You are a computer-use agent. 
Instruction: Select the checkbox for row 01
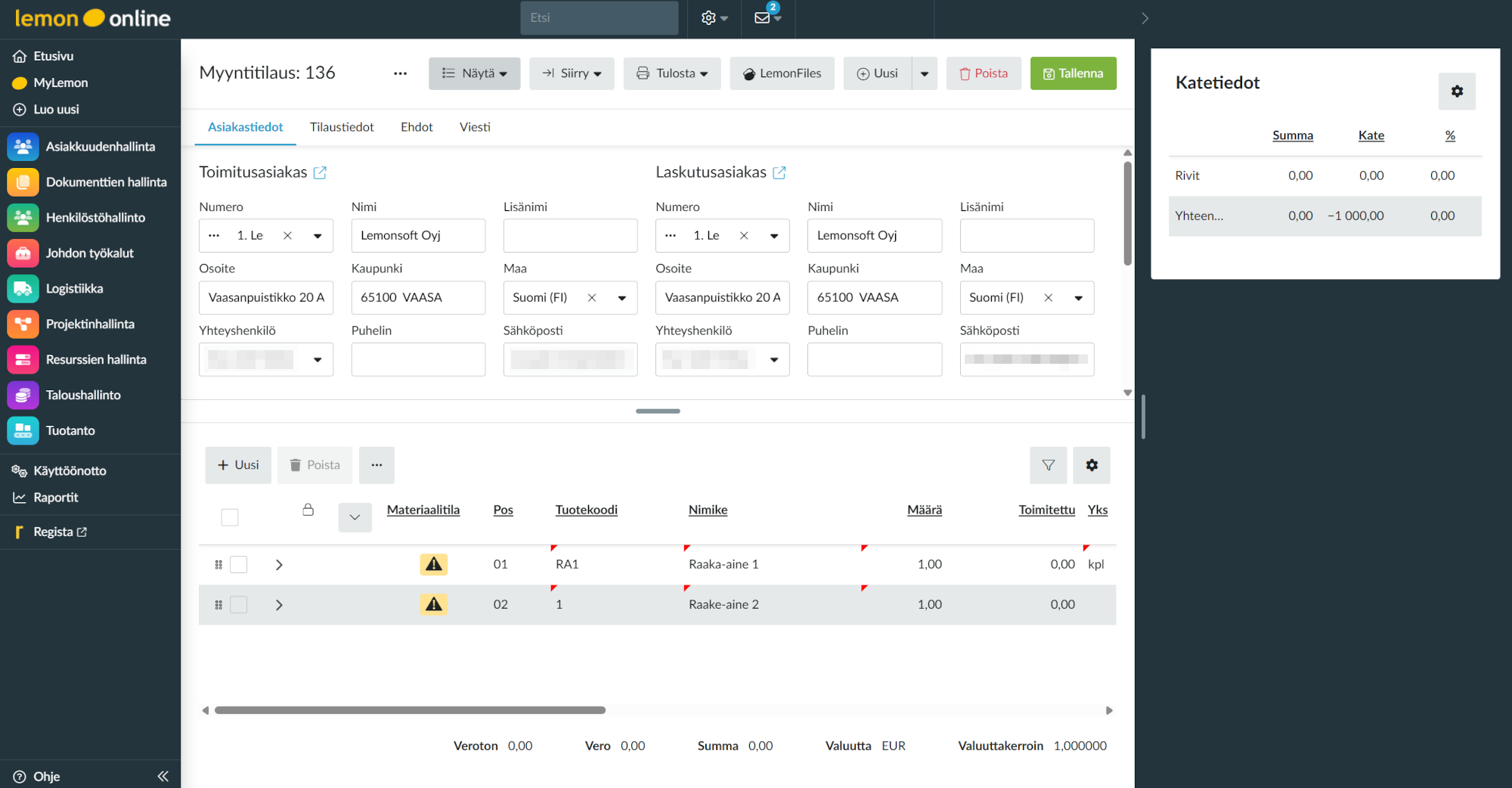tap(239, 565)
